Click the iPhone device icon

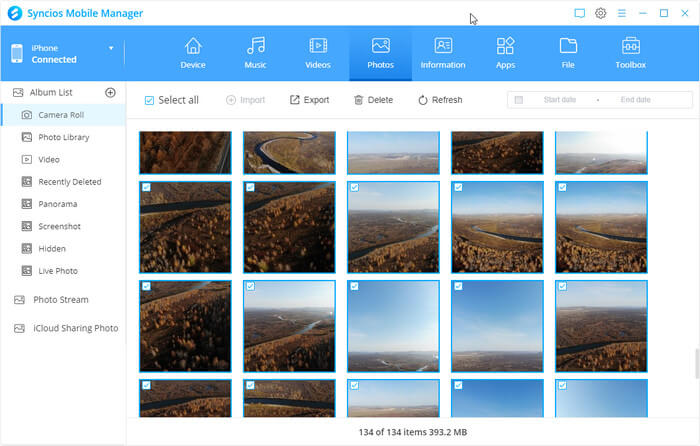tap(17, 53)
